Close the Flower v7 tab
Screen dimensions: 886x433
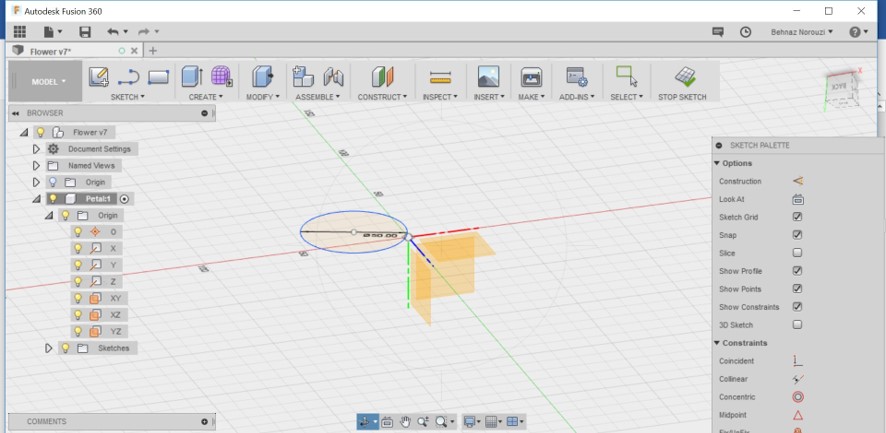[x=134, y=51]
